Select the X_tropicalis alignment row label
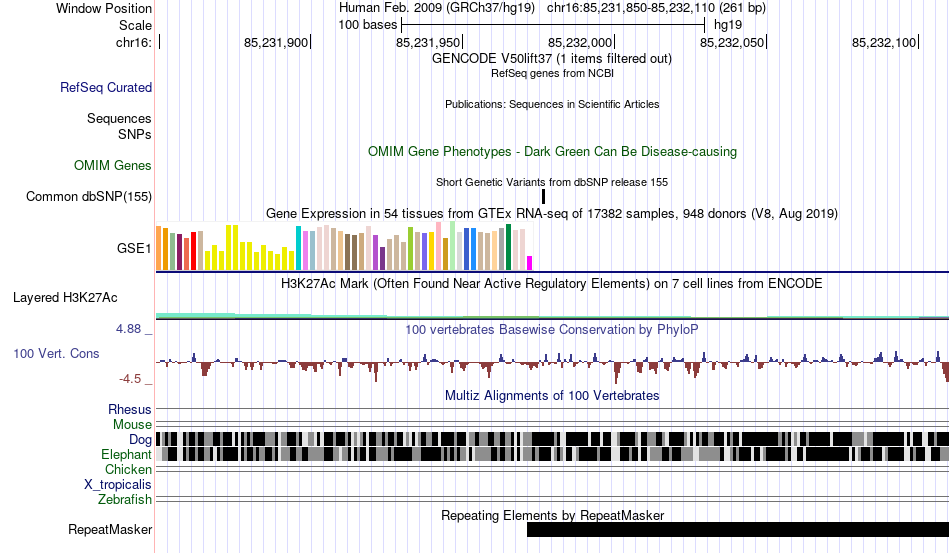950x553 pixels. pyautogui.click(x=118, y=485)
